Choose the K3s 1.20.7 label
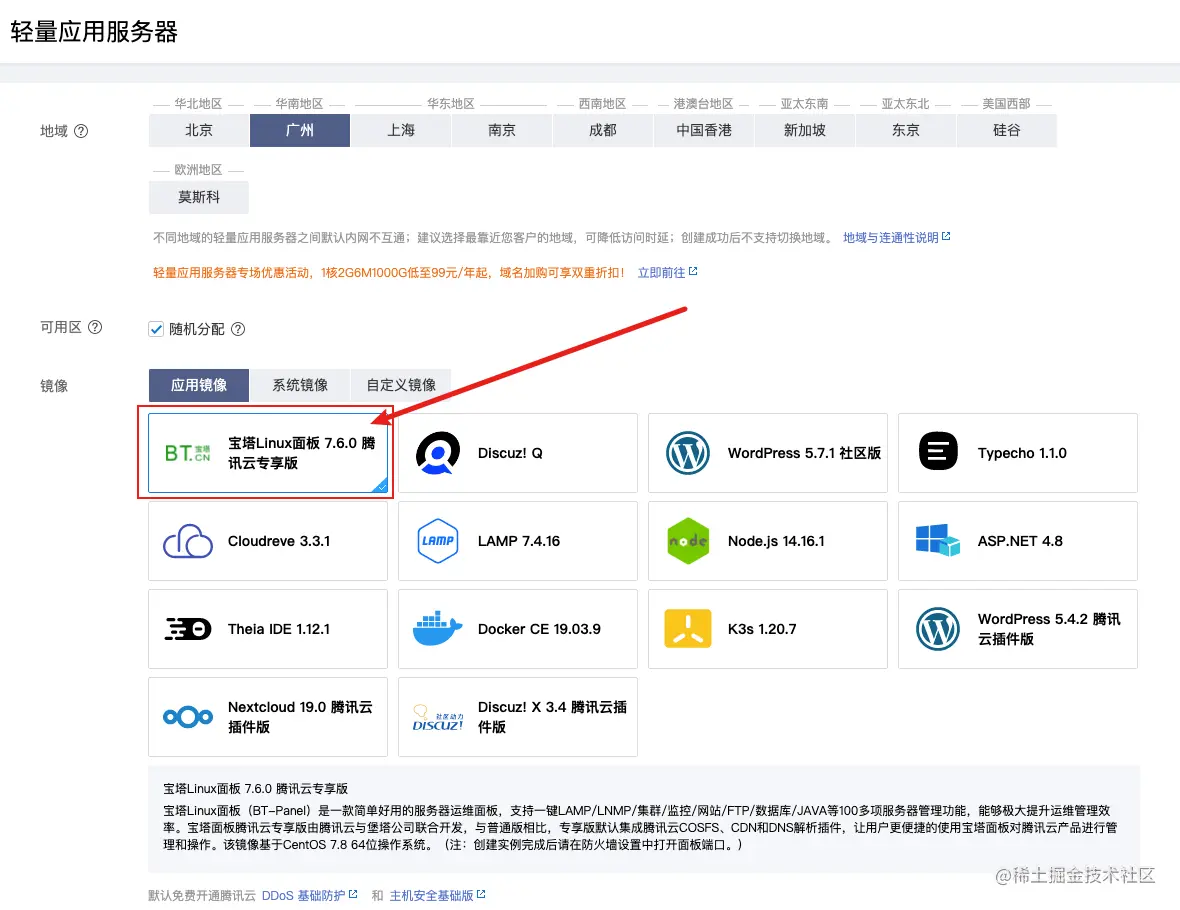The image size is (1180, 910). click(x=762, y=629)
